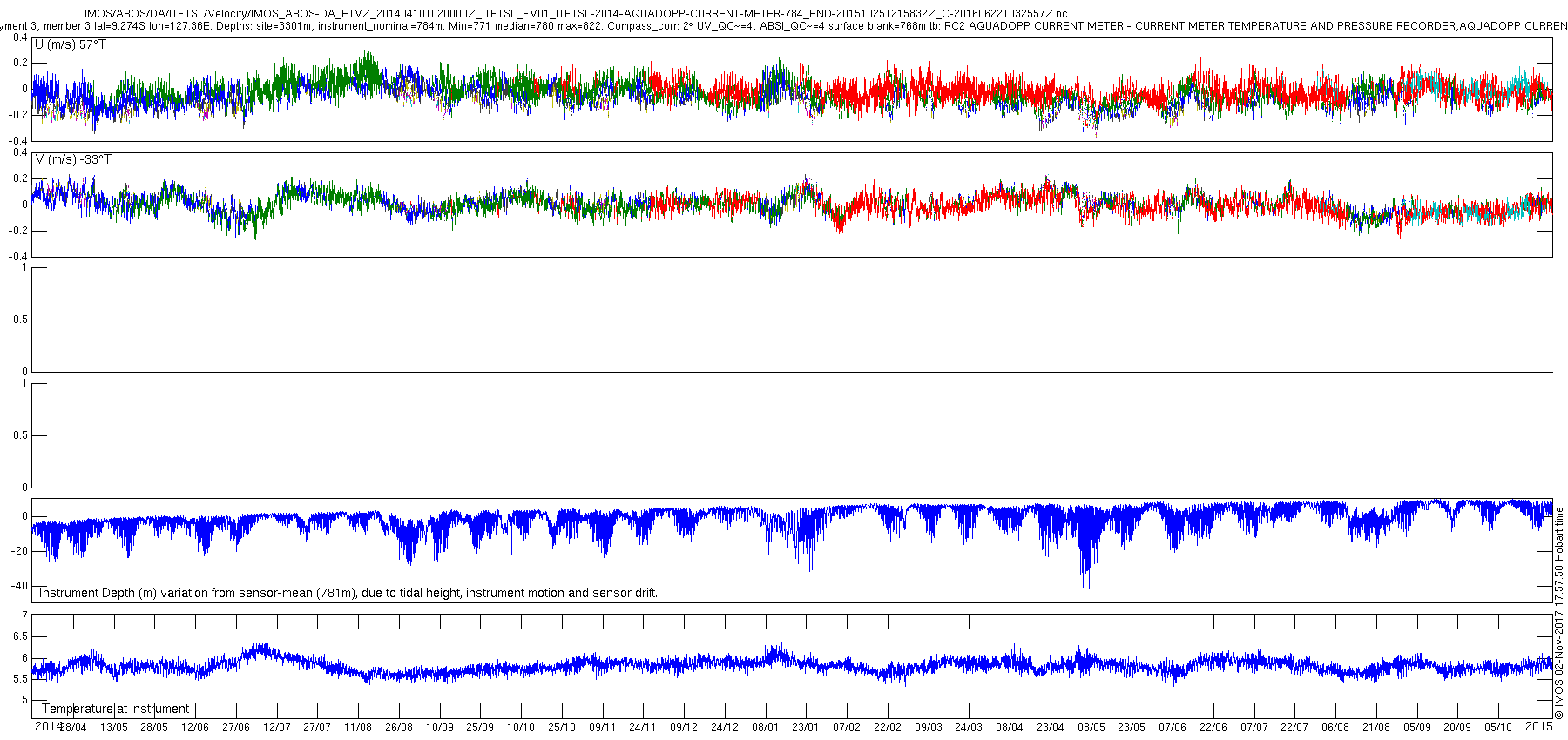
Task: Select the 25/10 date tick label
Action: 561,728
